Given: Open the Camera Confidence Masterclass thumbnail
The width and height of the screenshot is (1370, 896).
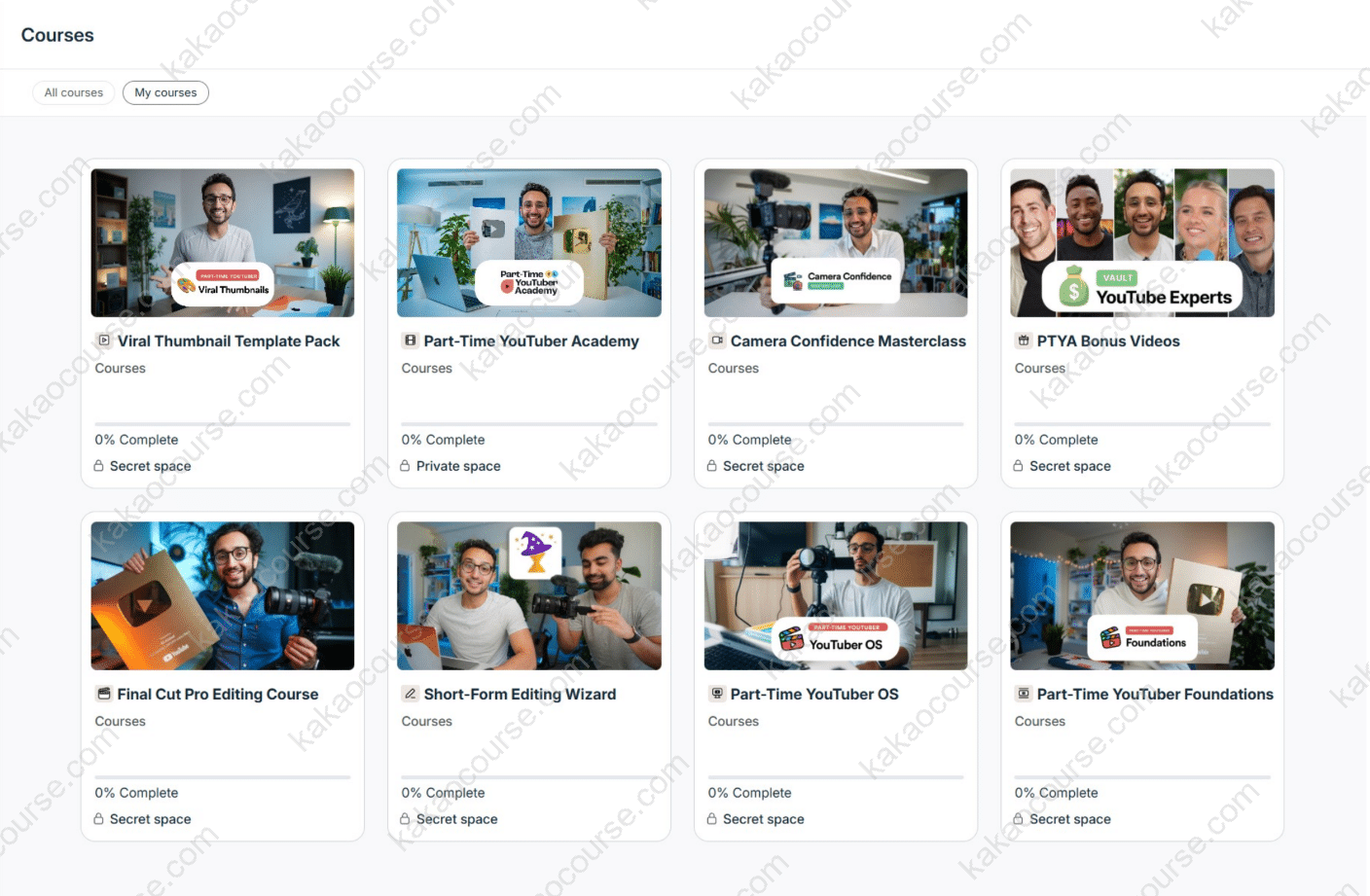Looking at the screenshot, I should [x=836, y=242].
